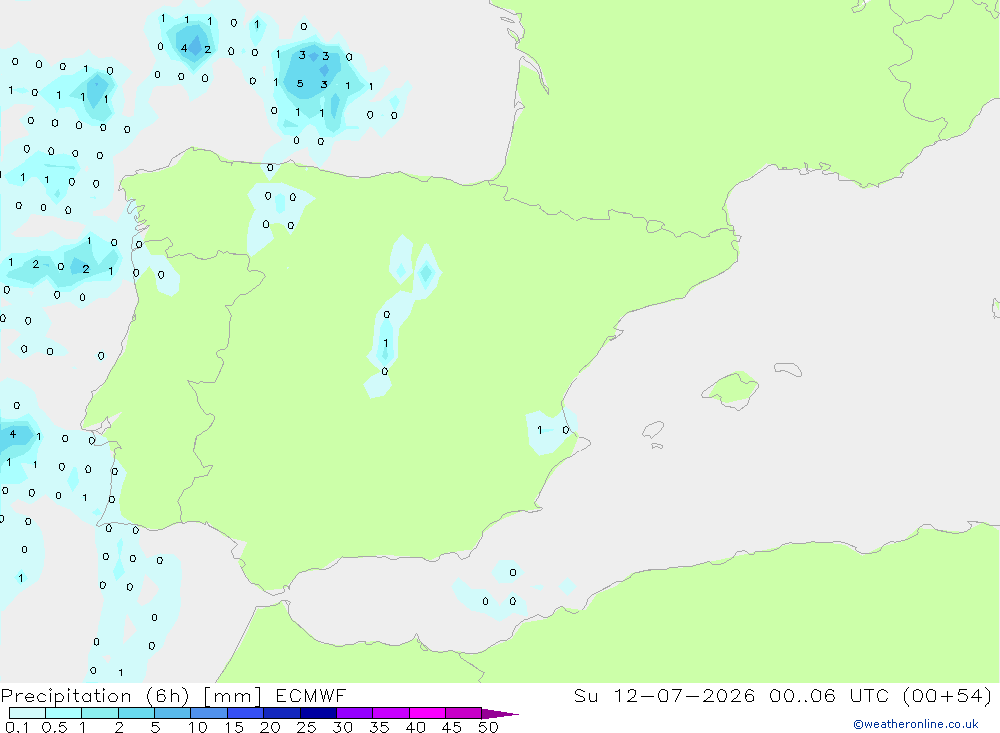Click the "(00+54)" forecast offset text

point(947,695)
